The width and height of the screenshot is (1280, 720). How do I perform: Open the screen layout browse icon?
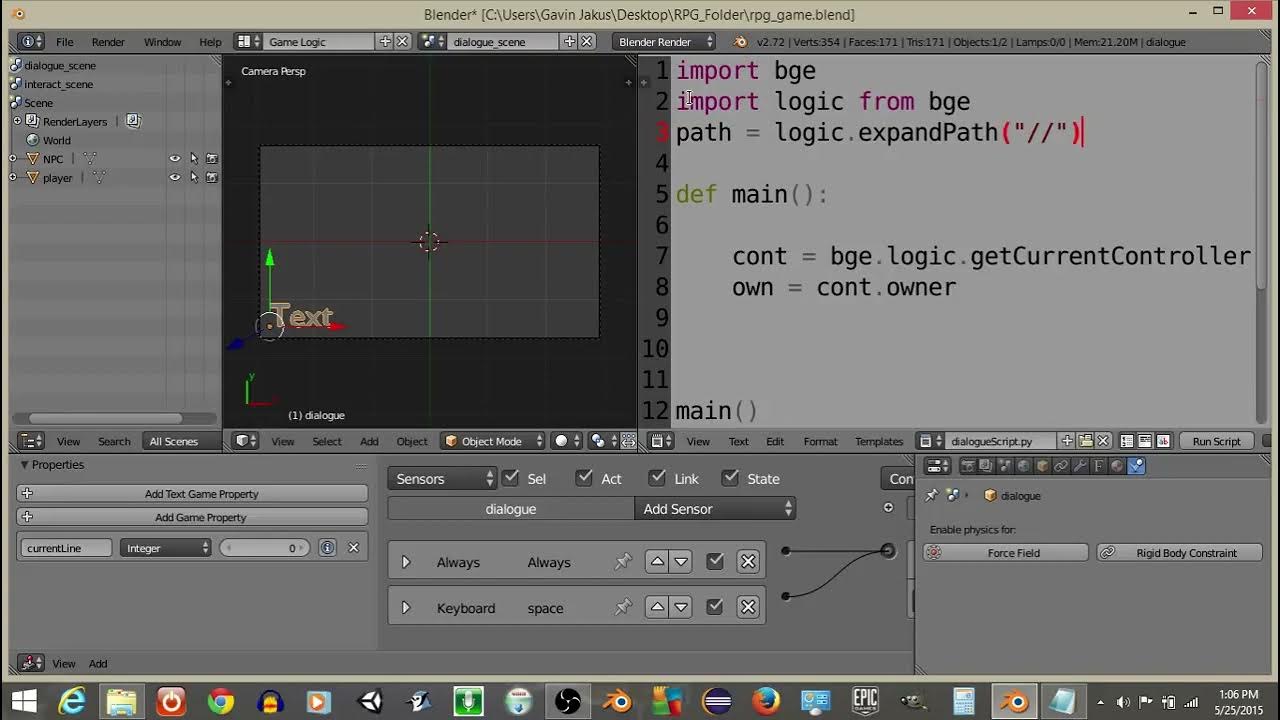click(248, 41)
